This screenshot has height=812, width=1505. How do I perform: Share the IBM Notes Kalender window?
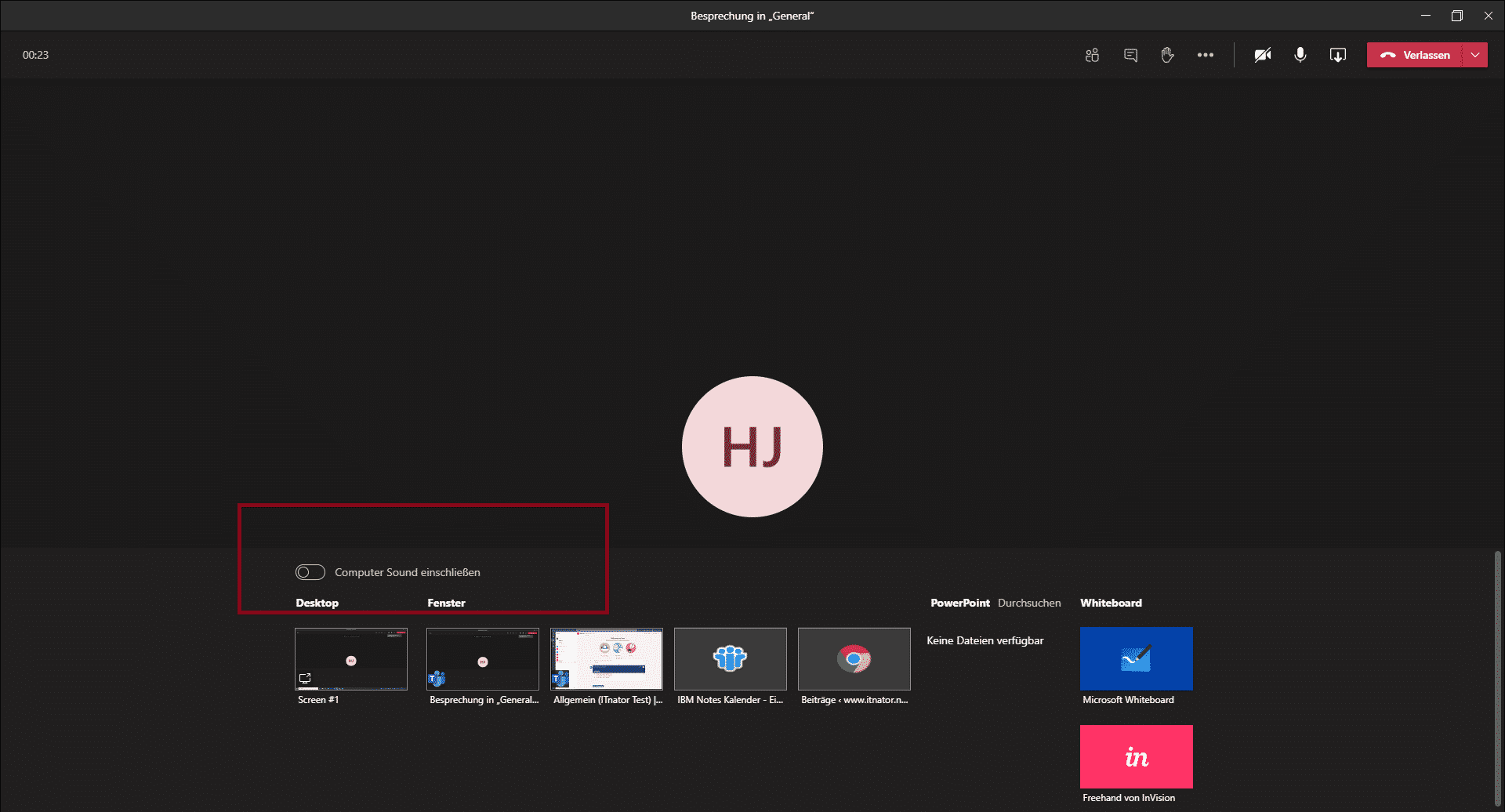[731, 658]
